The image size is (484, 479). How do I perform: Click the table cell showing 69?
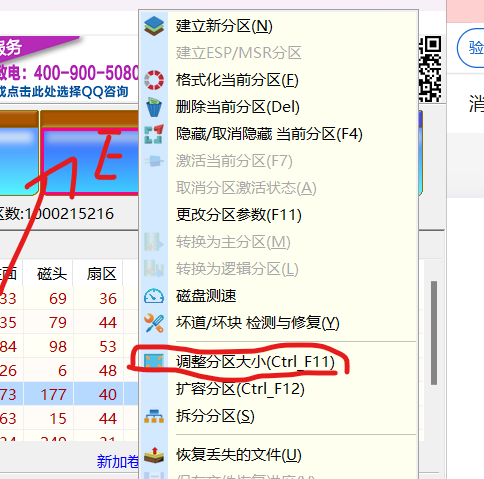point(57,298)
